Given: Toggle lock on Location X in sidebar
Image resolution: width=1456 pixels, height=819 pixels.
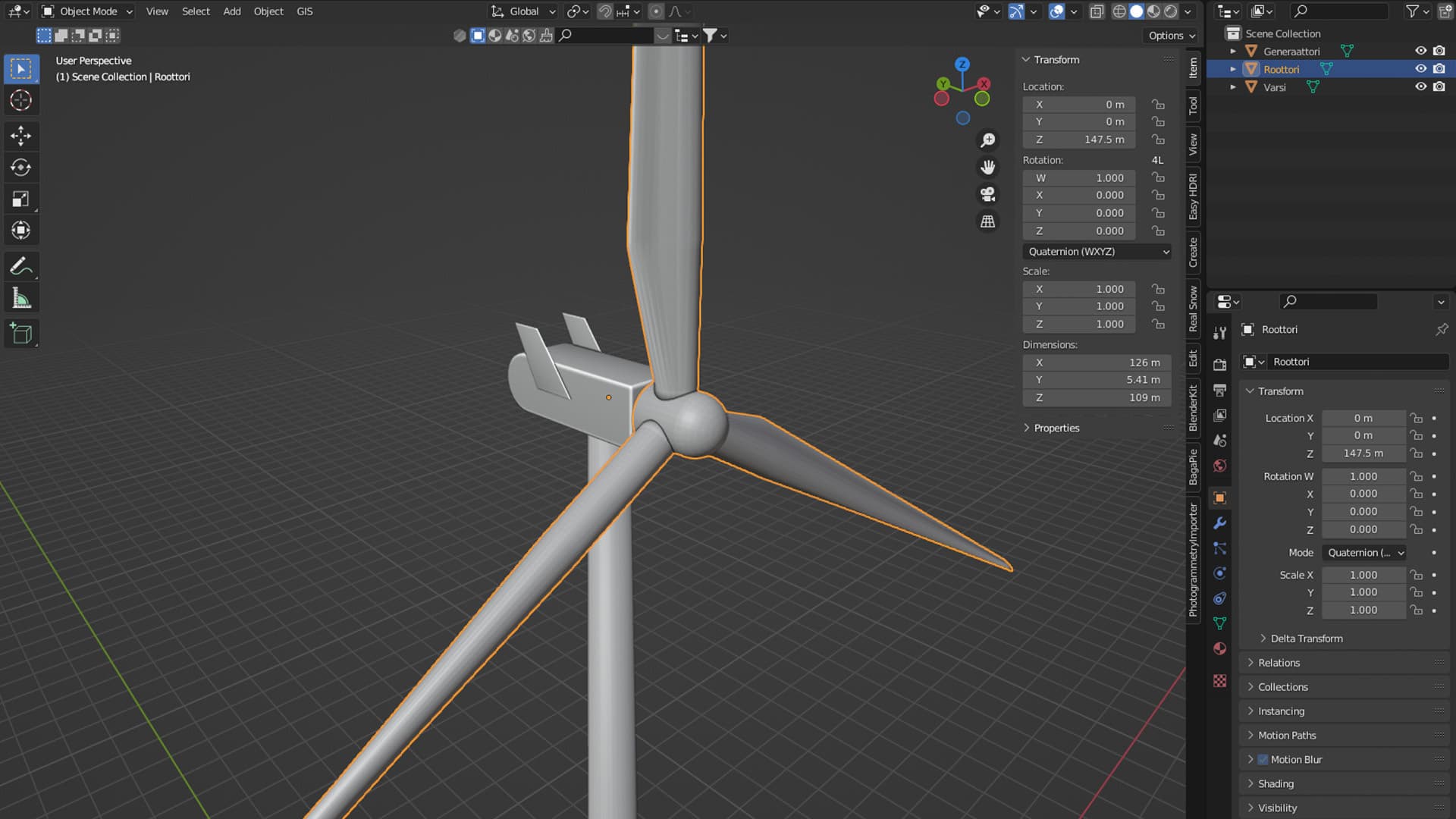Looking at the screenshot, I should click(1158, 105).
